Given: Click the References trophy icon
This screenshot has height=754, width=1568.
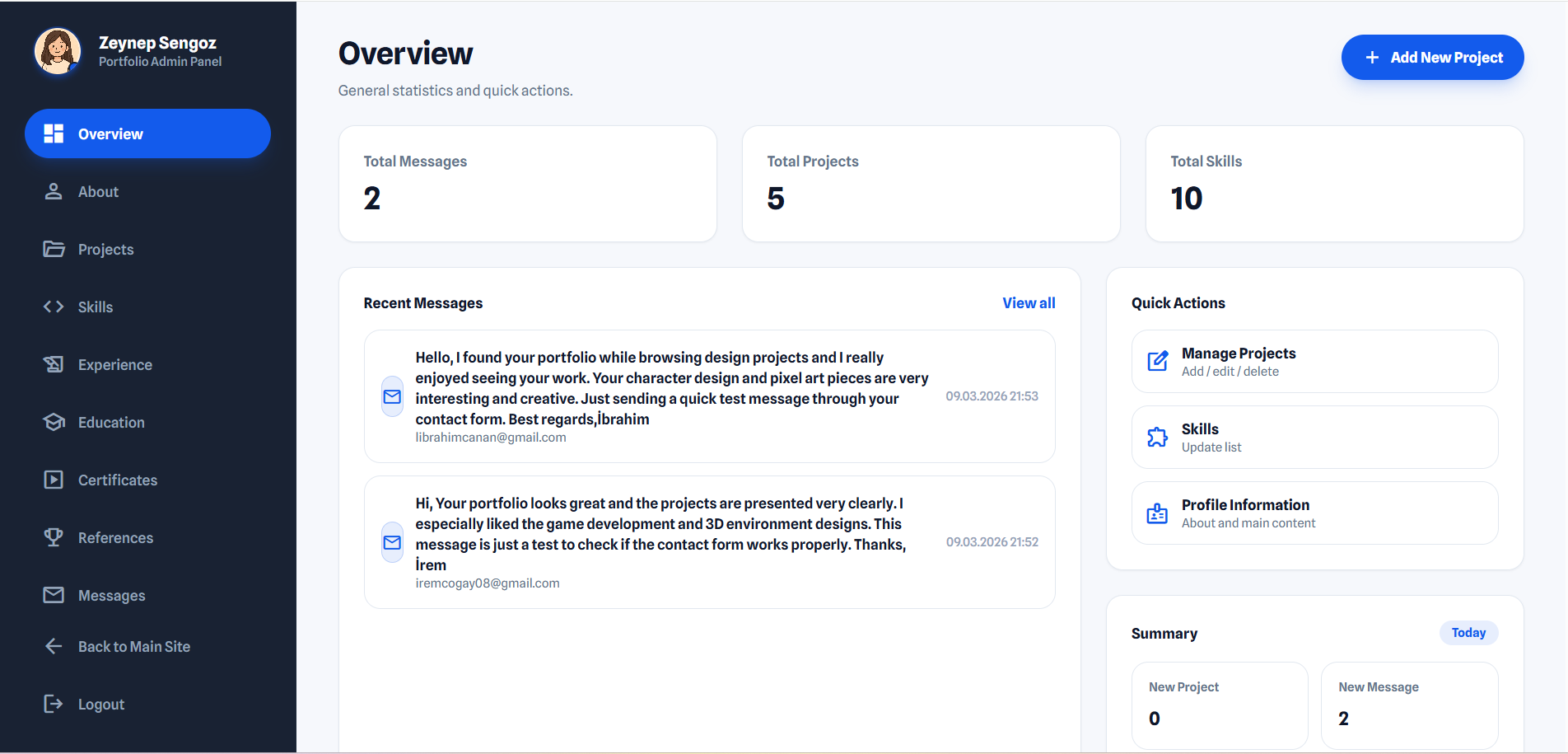Looking at the screenshot, I should [x=54, y=537].
